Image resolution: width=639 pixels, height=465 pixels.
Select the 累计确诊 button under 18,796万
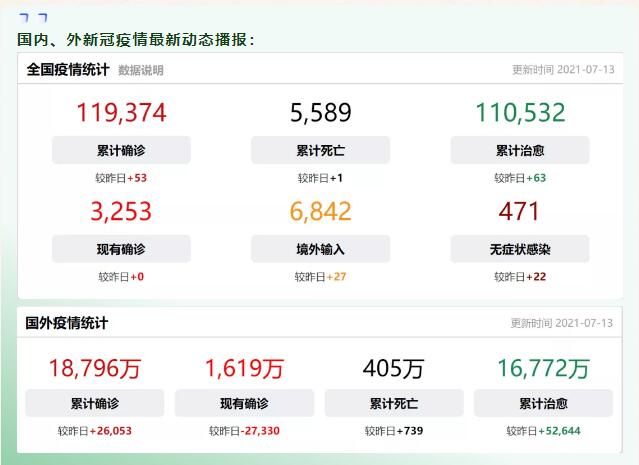pyautogui.click(x=95, y=404)
